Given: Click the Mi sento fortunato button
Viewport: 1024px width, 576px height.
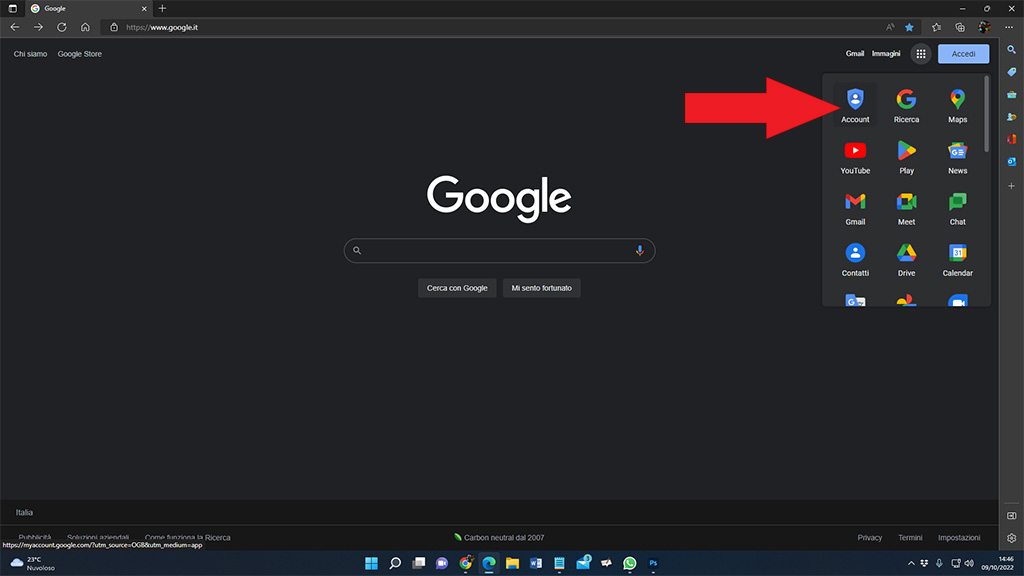Looking at the screenshot, I should [541, 288].
